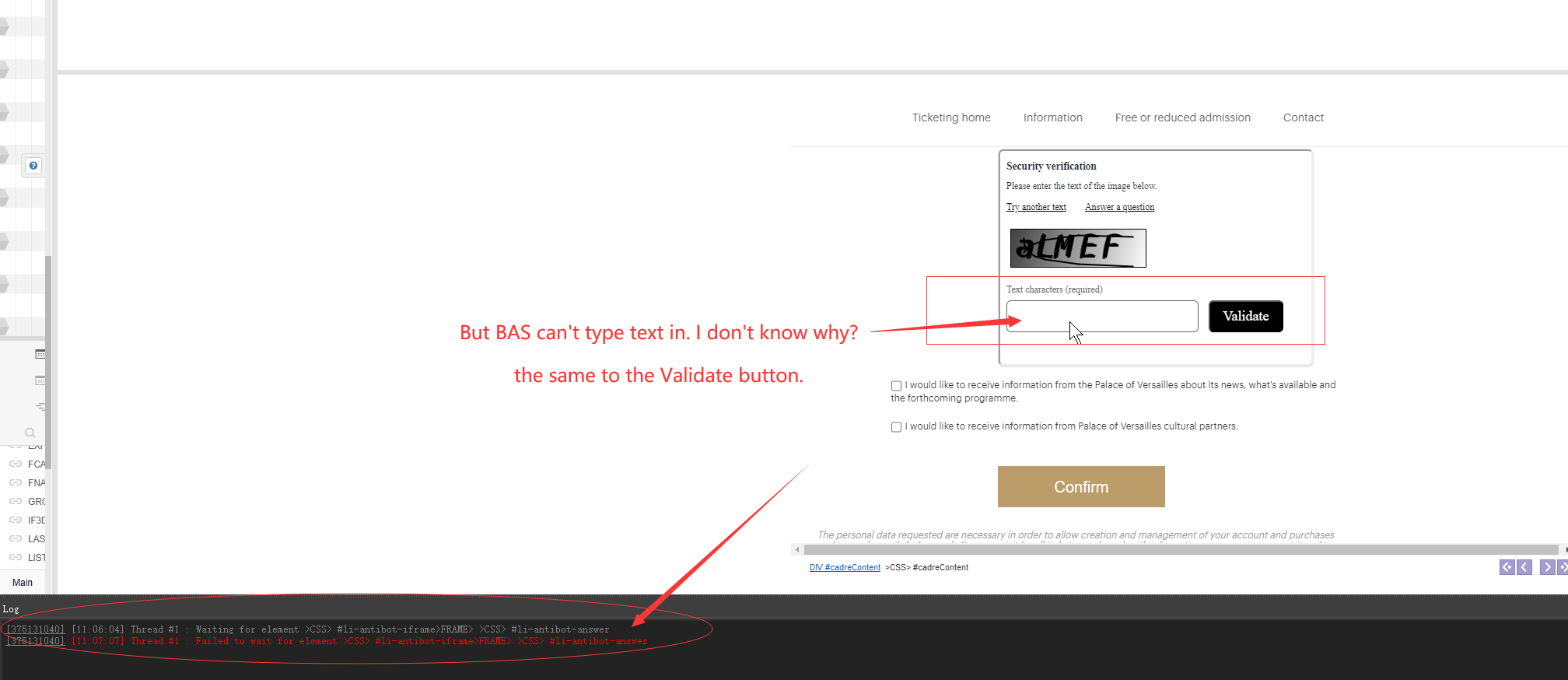1568x680 pixels.
Task: Click the gold Confirm button
Action: pos(1080,487)
